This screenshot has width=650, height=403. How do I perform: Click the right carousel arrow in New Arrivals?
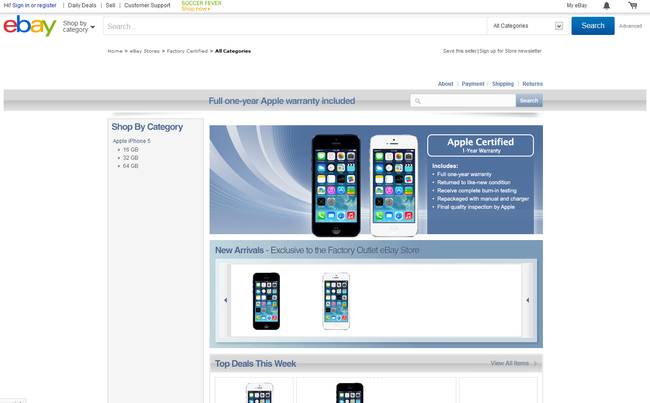527,300
